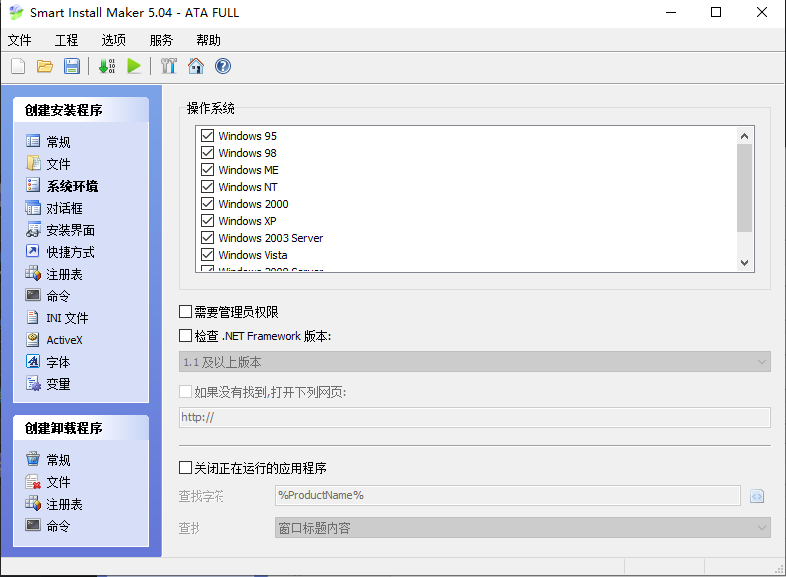The width and height of the screenshot is (786, 577).
Task: Toggle the Windows NT checkbox
Action: point(207,186)
